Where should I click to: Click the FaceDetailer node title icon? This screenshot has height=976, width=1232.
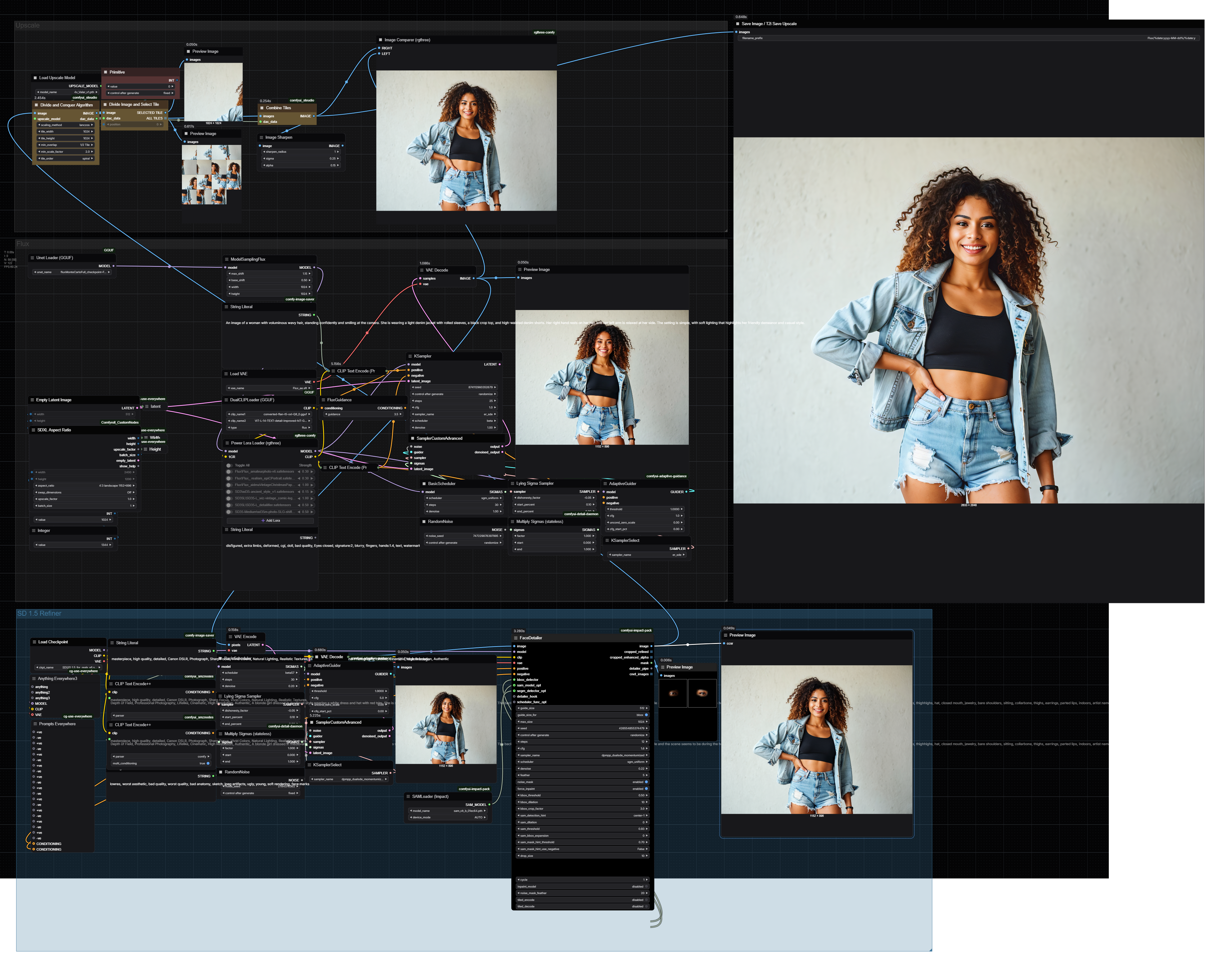pyautogui.click(x=515, y=638)
